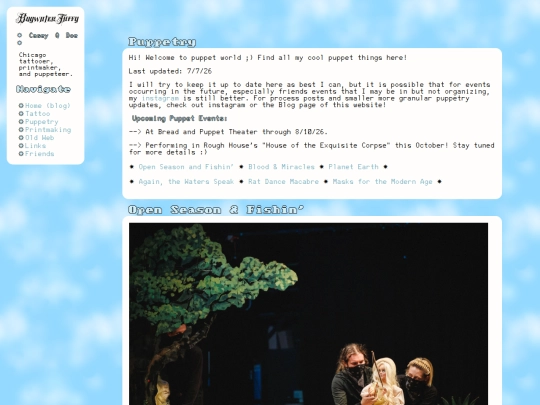Visit the Old Web navigation link
540x405 pixels.
40,138
